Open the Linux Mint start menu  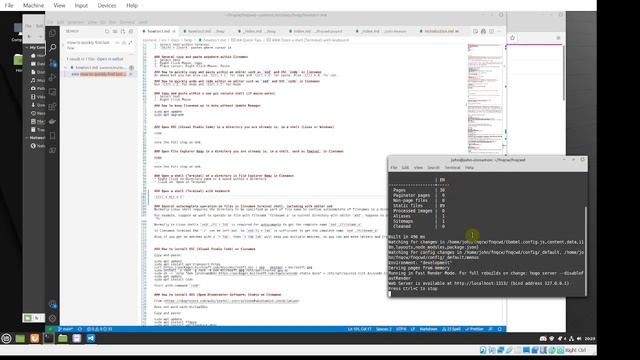pos(6,338)
